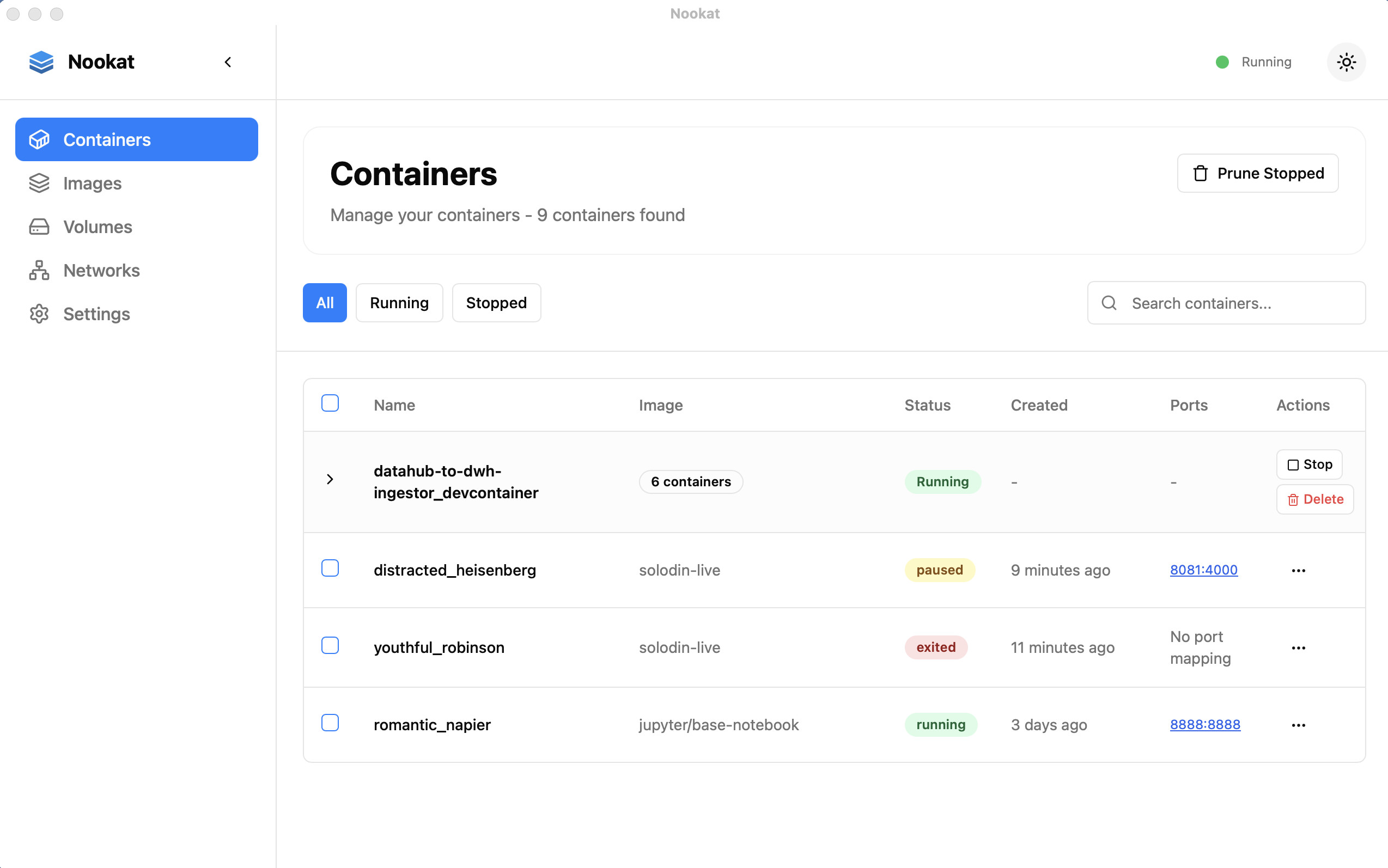Delete the devcontainer compose group
The image size is (1388, 868).
(x=1314, y=499)
